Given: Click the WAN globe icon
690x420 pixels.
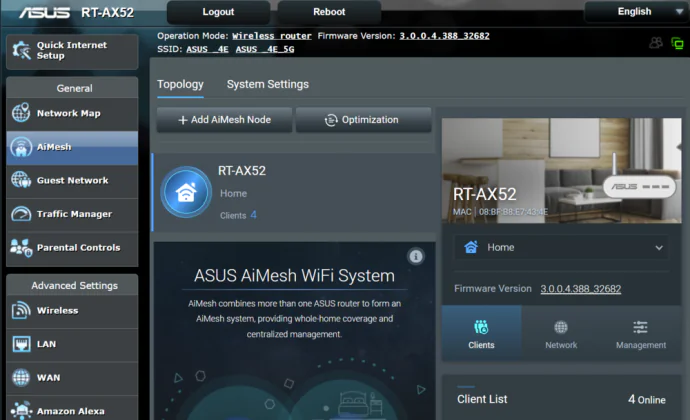Looking at the screenshot, I should tap(21, 377).
